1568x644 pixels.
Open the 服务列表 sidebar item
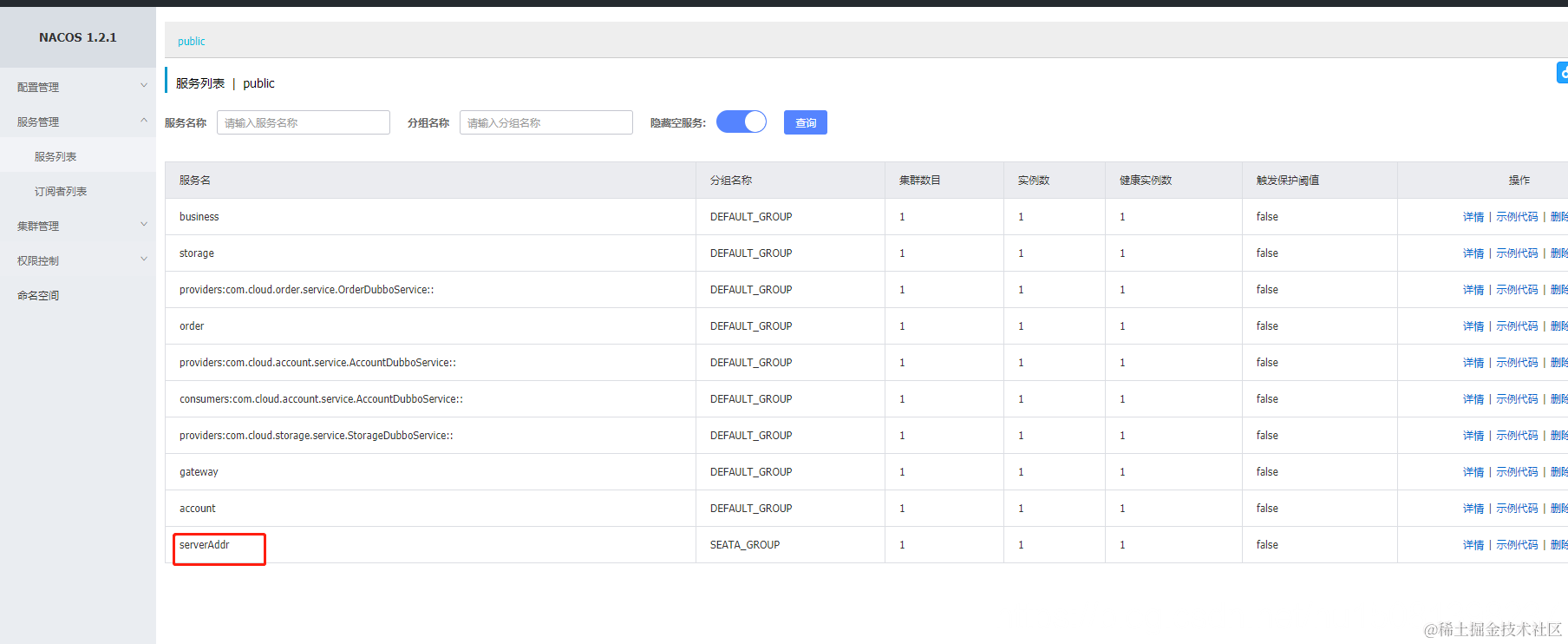point(56,156)
